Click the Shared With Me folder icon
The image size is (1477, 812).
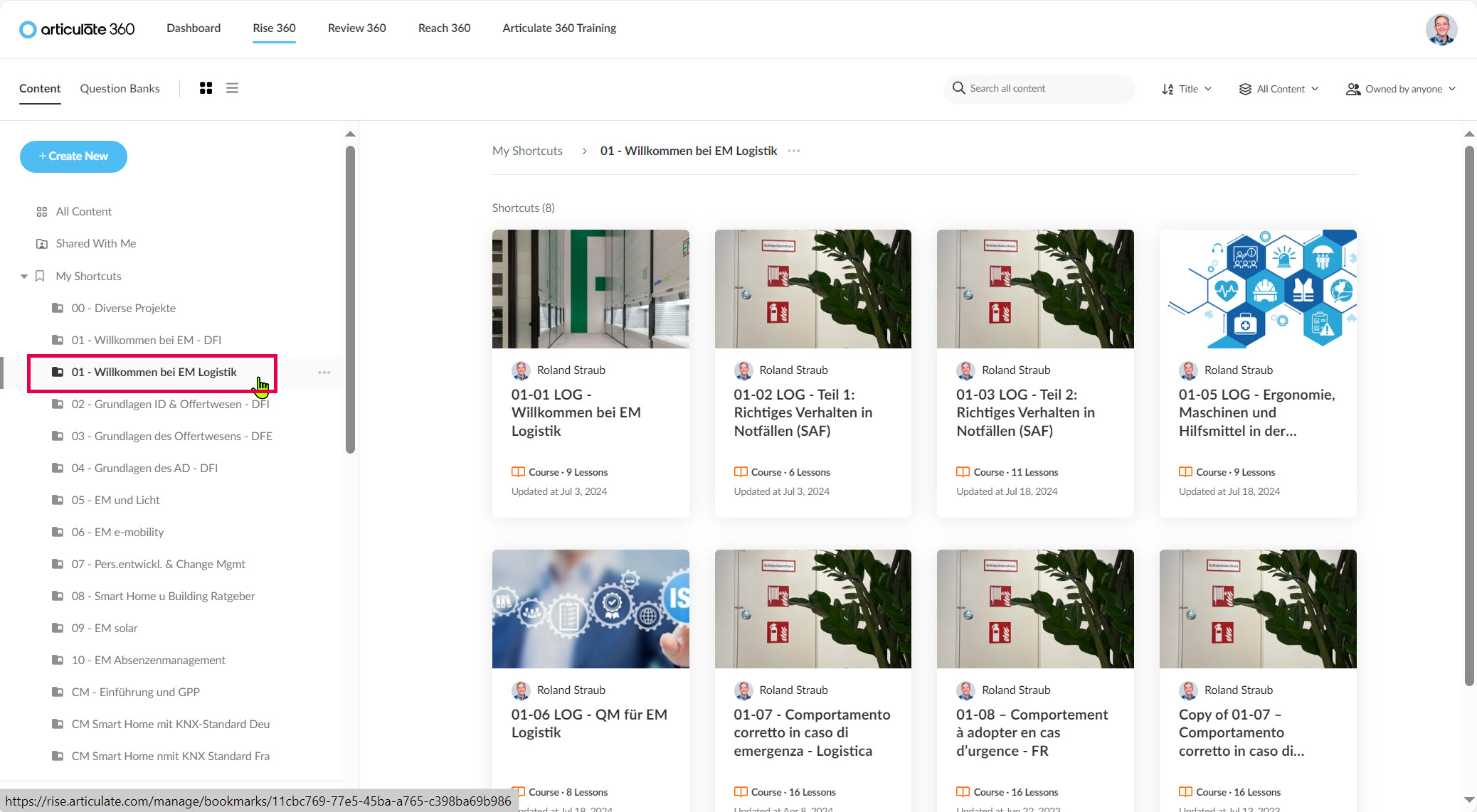(x=41, y=244)
